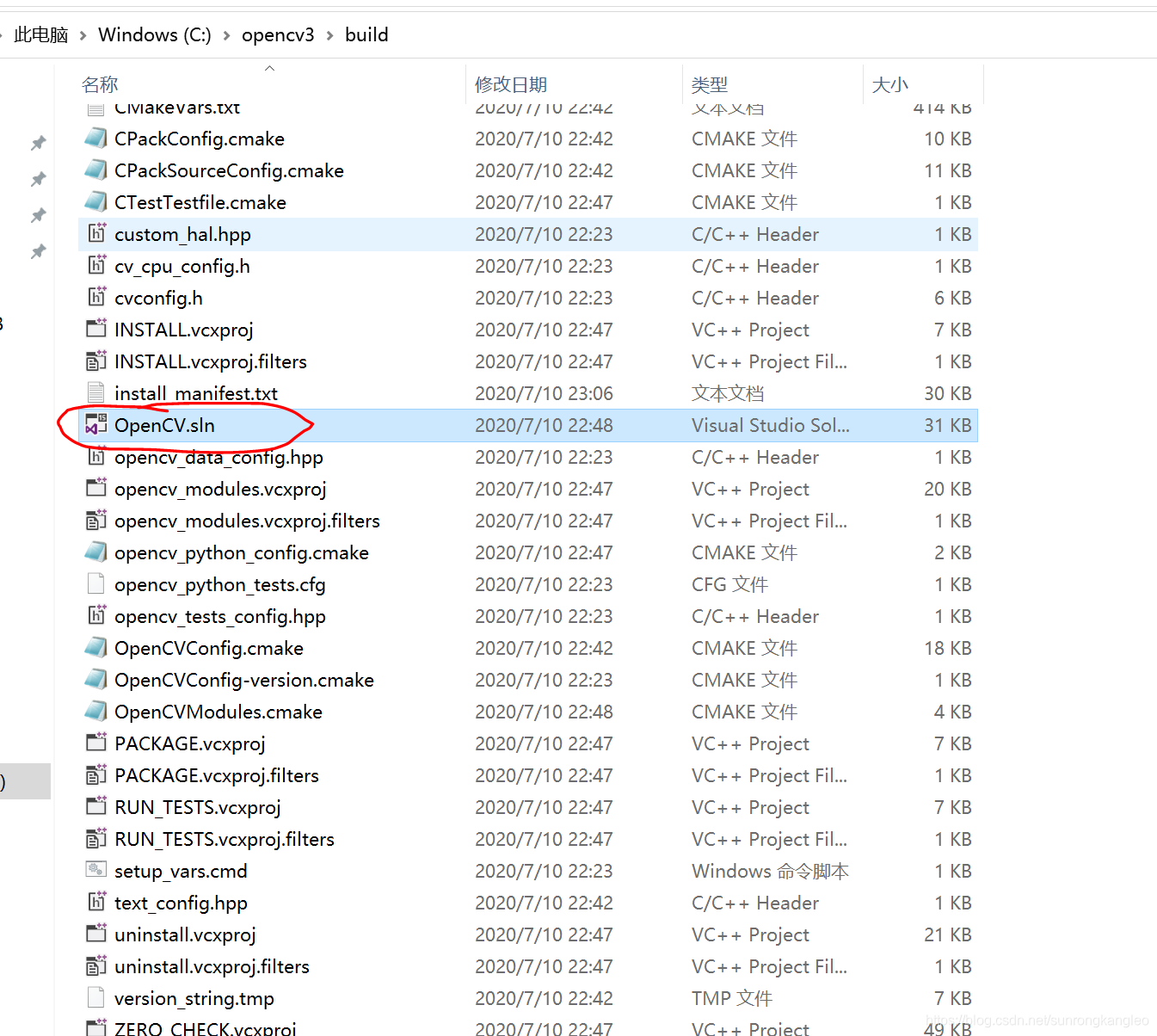Click the opencv_python_tests.cfg file icon
Viewport: 1157px width, 1036px height.
[96, 584]
